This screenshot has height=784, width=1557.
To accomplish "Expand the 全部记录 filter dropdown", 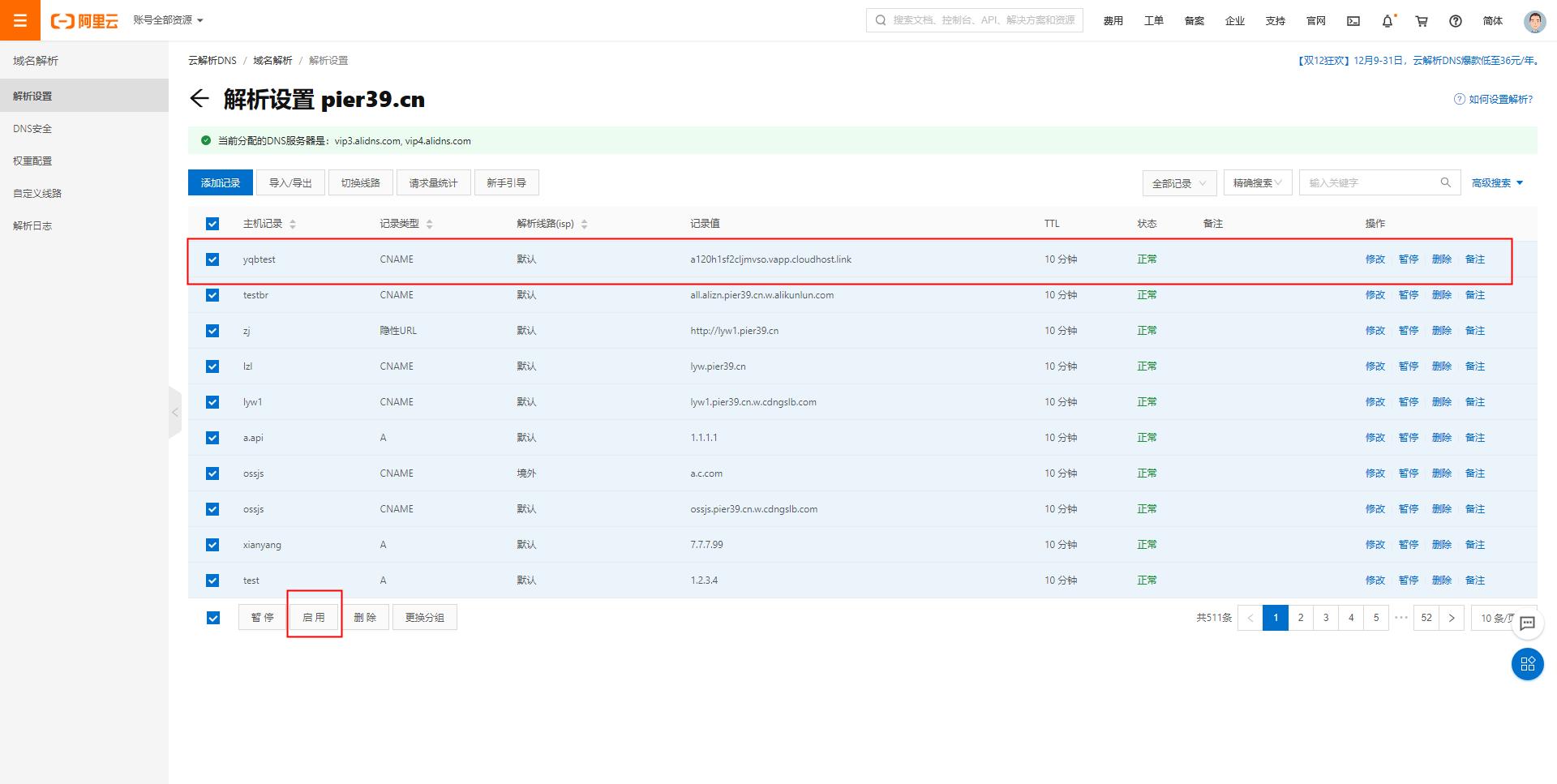I will 1179,183.
